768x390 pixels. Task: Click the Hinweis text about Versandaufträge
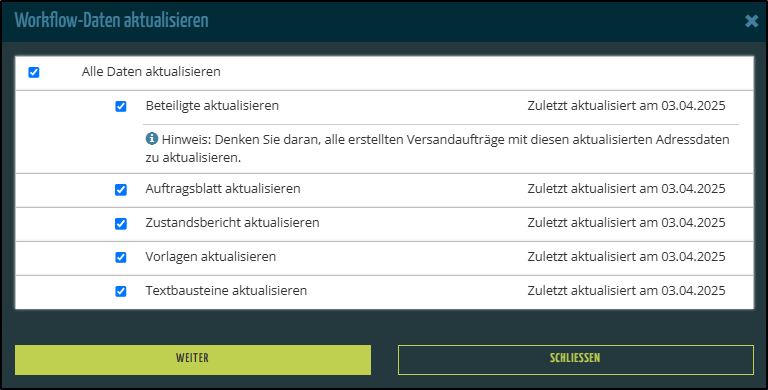(x=437, y=149)
